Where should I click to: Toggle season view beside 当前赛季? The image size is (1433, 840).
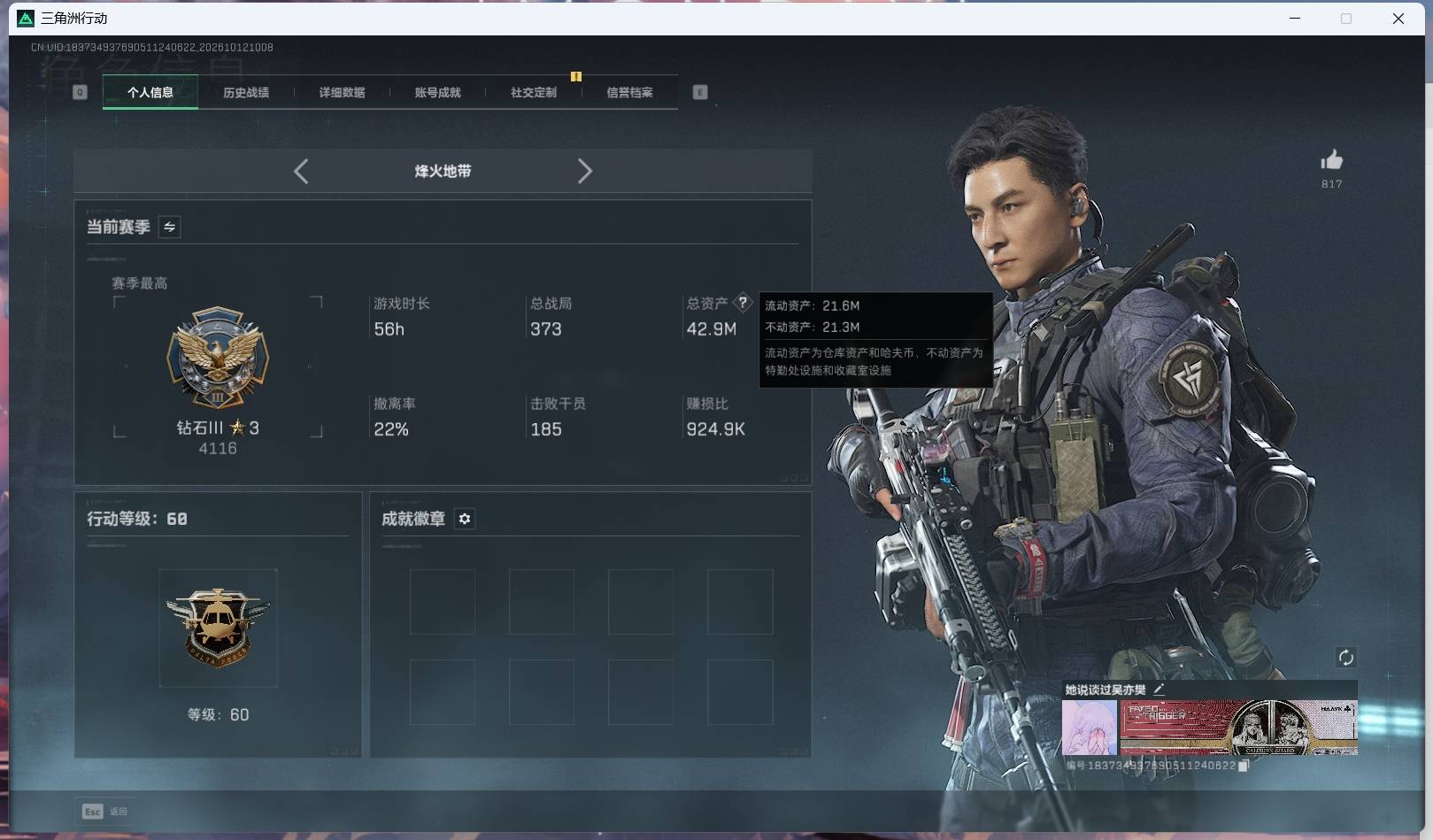(169, 227)
